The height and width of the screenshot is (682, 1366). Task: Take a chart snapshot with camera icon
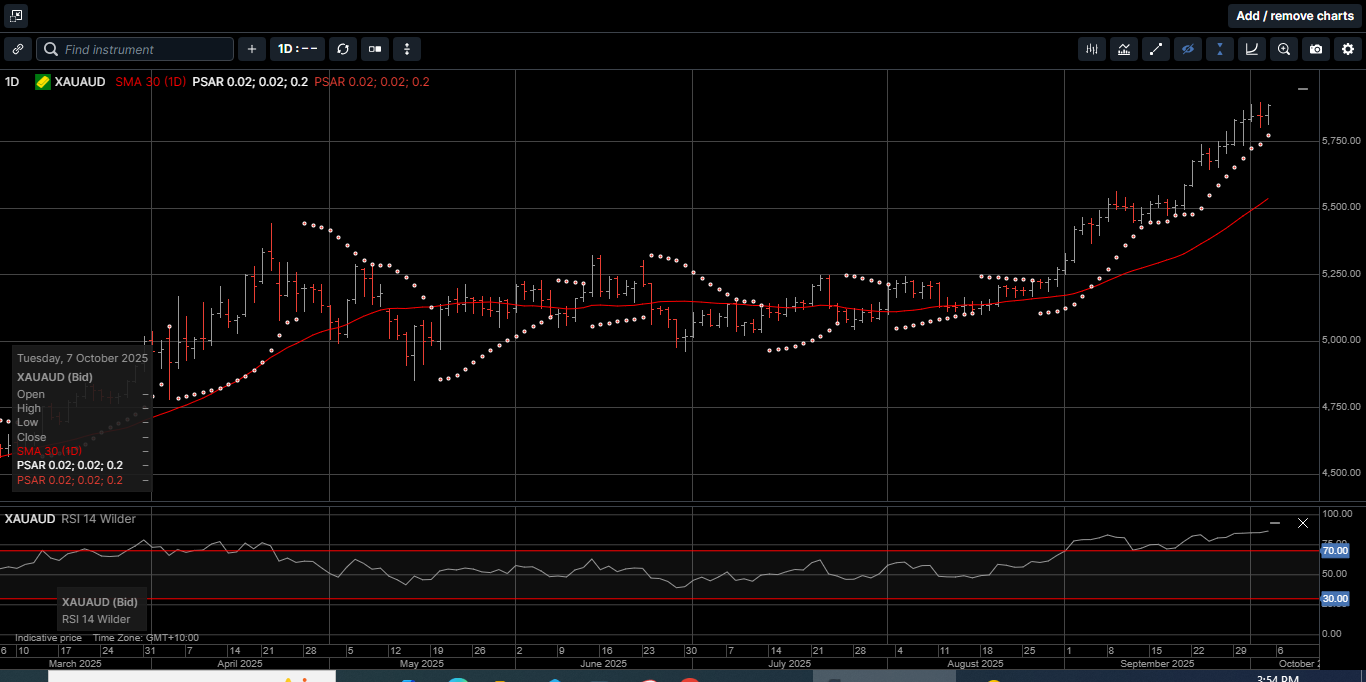(1316, 49)
